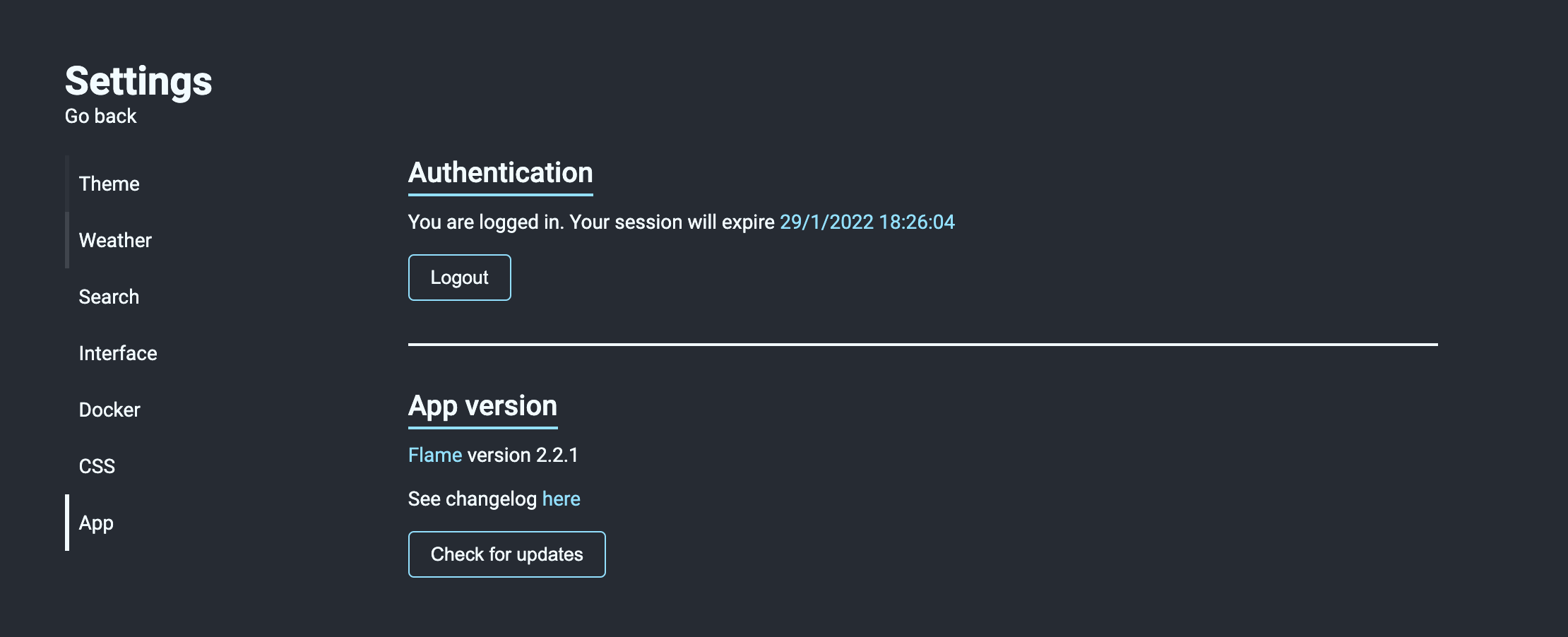
Task: Click the 'See changelog' text
Action: coord(472,499)
